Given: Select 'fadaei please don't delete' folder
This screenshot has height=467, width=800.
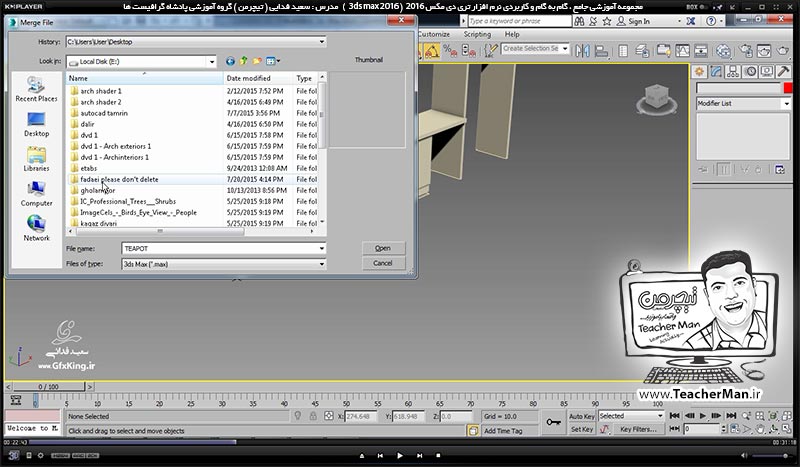Looking at the screenshot, I should (119, 179).
